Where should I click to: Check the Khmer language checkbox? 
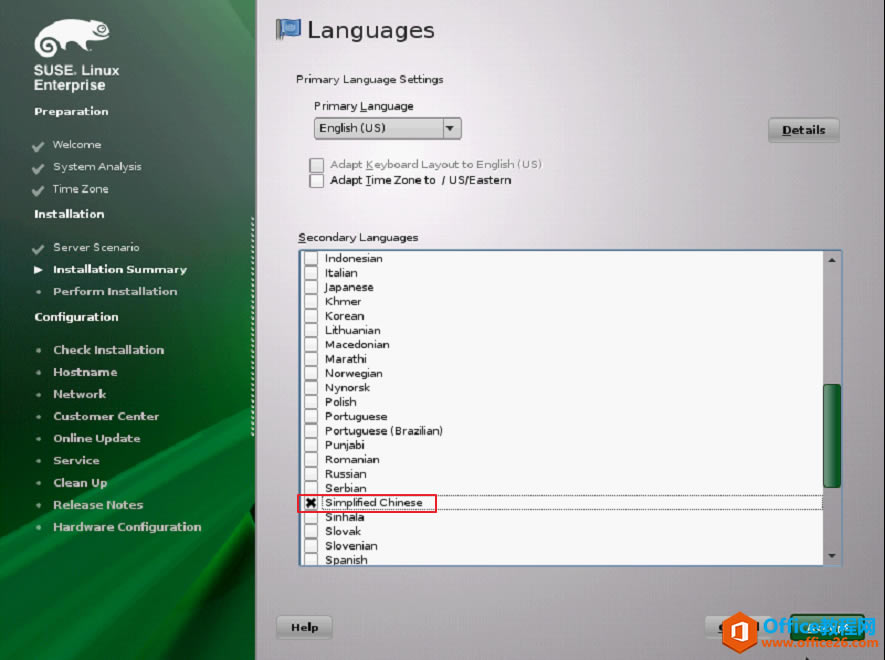(x=311, y=301)
